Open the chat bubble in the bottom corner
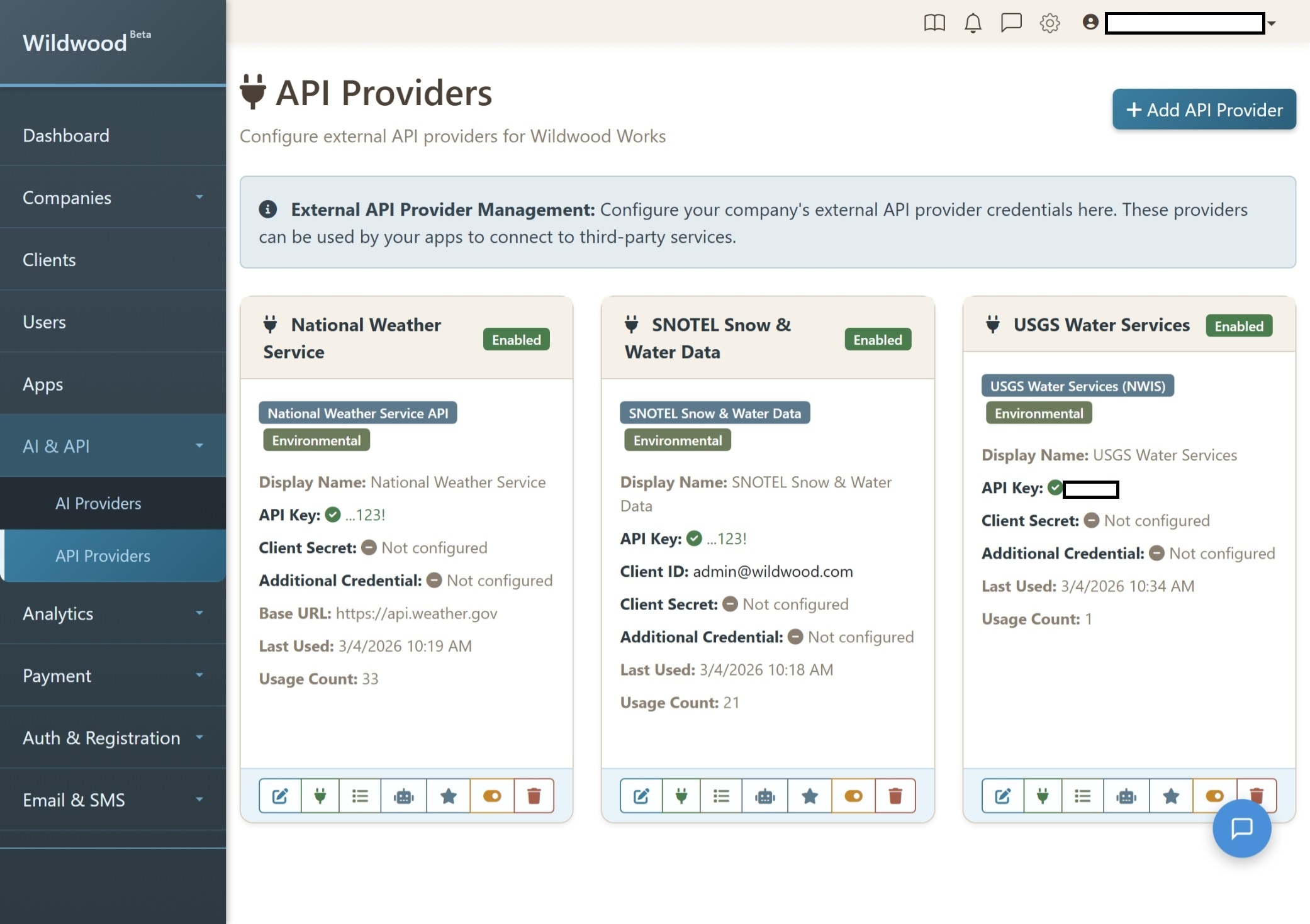Screen dimensions: 1310x924 [1242, 828]
